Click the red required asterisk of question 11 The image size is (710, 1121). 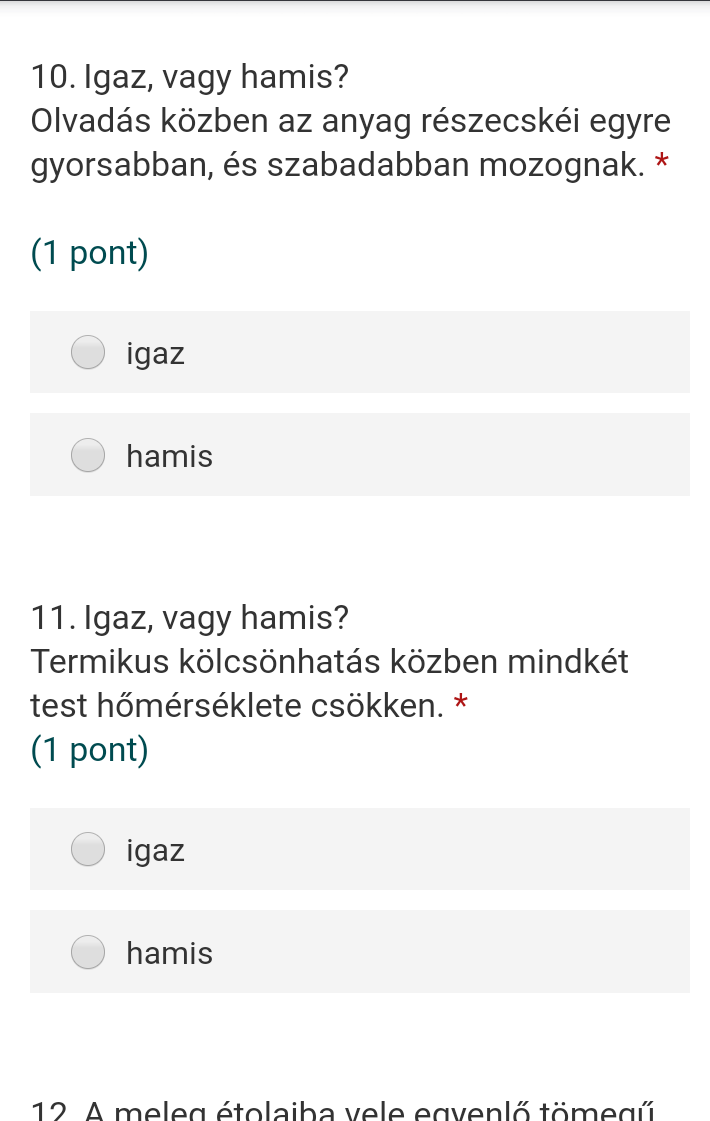[461, 703]
